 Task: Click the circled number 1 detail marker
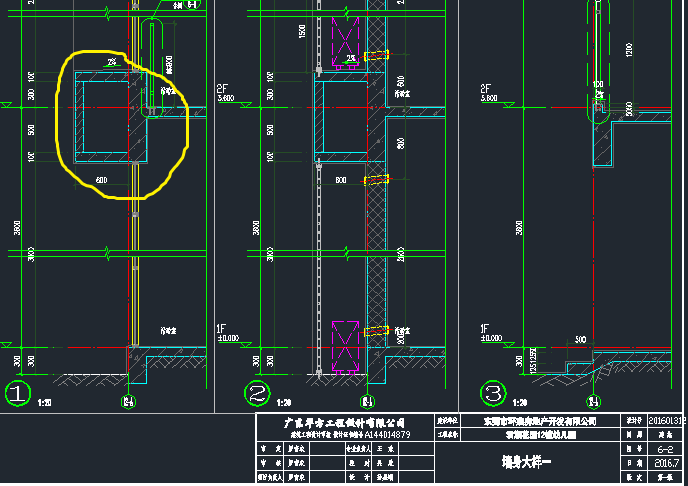[18, 393]
